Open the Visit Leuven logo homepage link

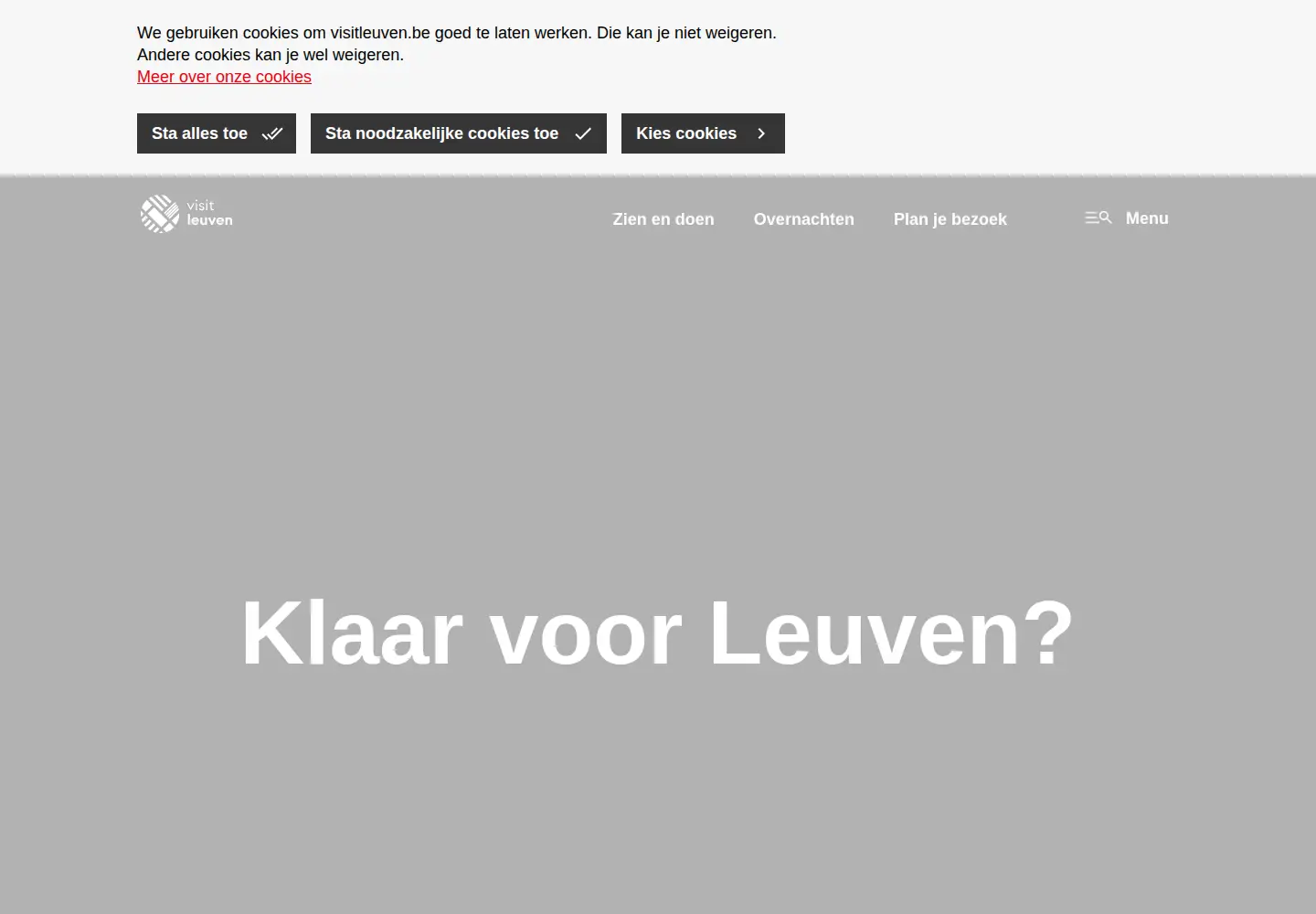click(186, 214)
